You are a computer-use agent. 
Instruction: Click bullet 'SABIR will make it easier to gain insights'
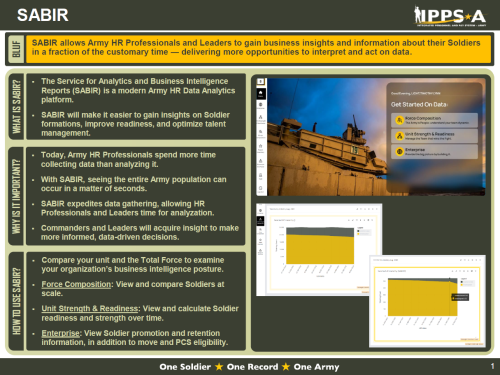pyautogui.click(x=135, y=124)
